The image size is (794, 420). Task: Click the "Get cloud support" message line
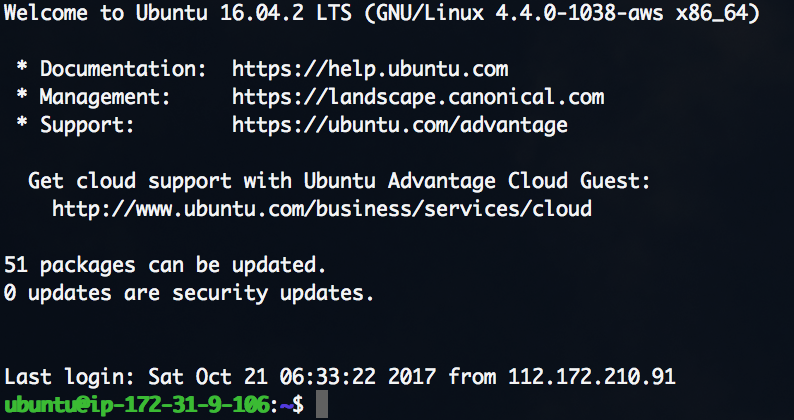(x=340, y=182)
